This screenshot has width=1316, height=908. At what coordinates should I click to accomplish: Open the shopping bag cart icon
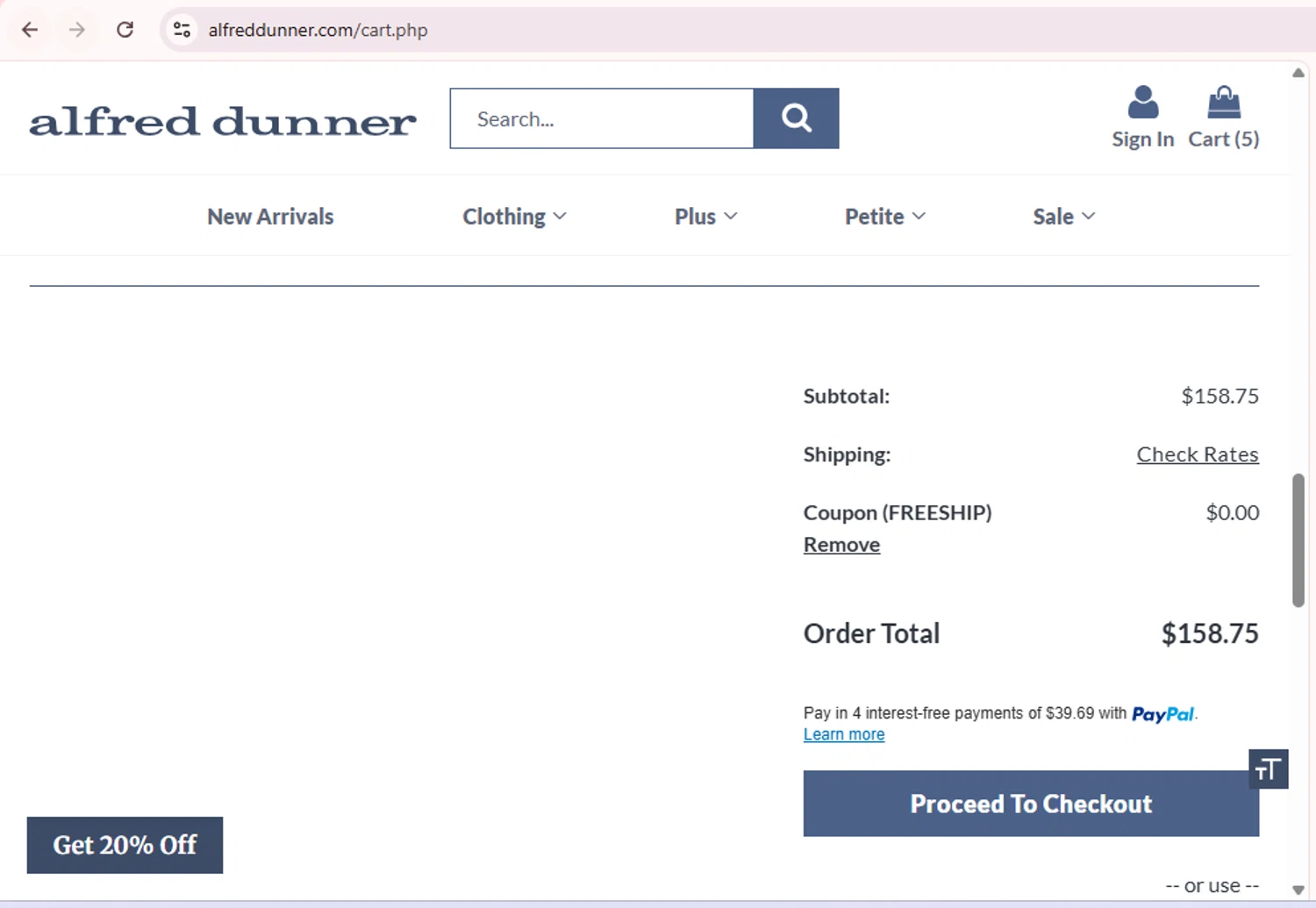coord(1223,102)
